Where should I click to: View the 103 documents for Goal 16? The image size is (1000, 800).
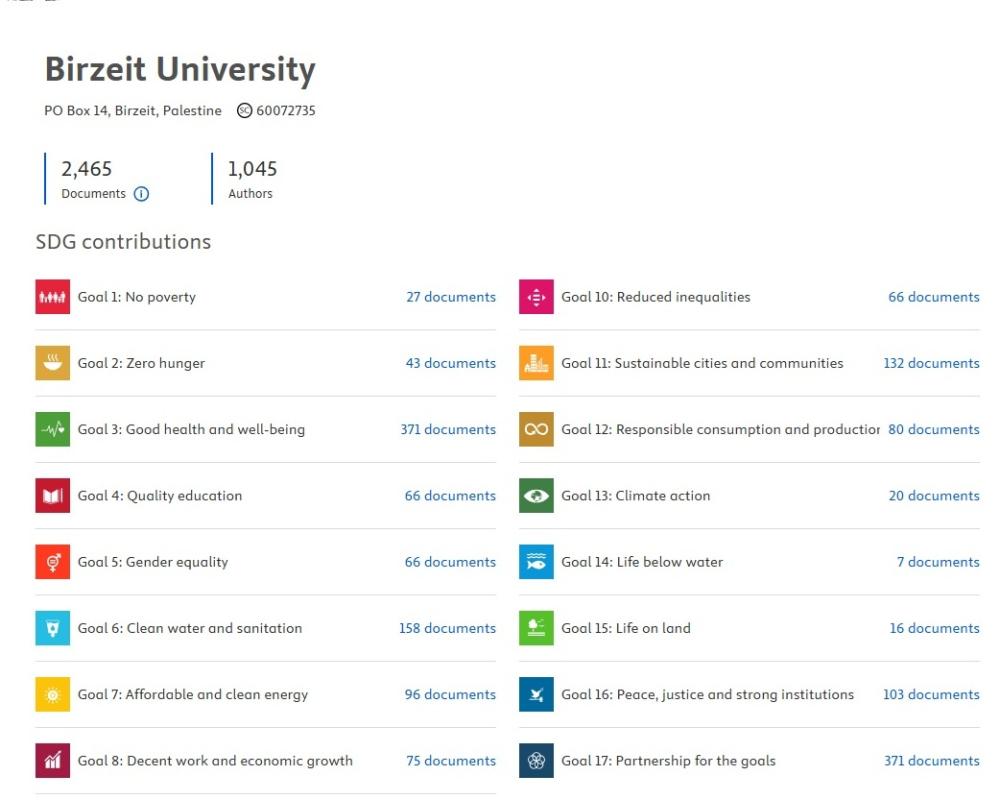[931, 694]
